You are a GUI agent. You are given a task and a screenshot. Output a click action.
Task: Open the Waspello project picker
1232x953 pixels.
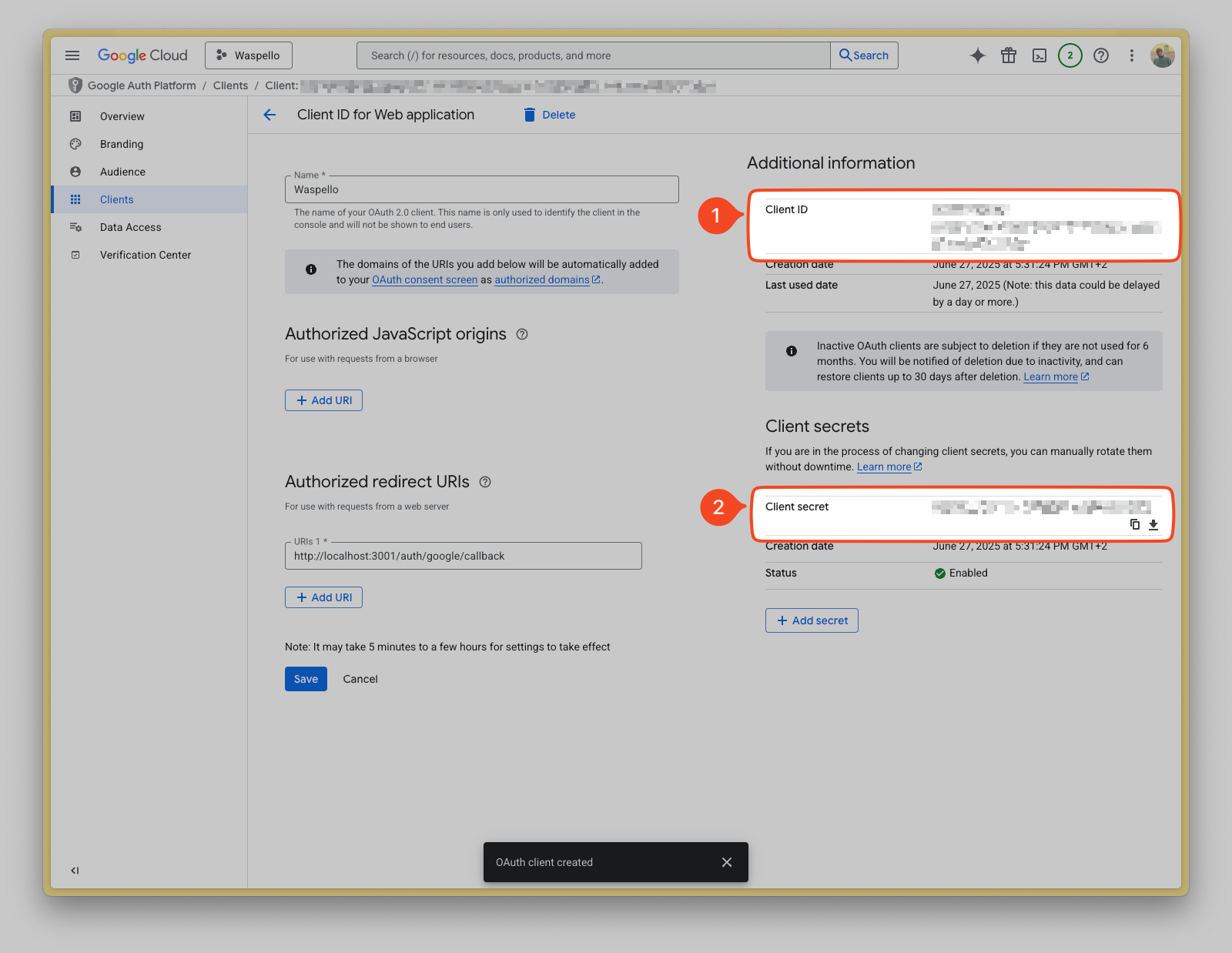[x=248, y=55]
